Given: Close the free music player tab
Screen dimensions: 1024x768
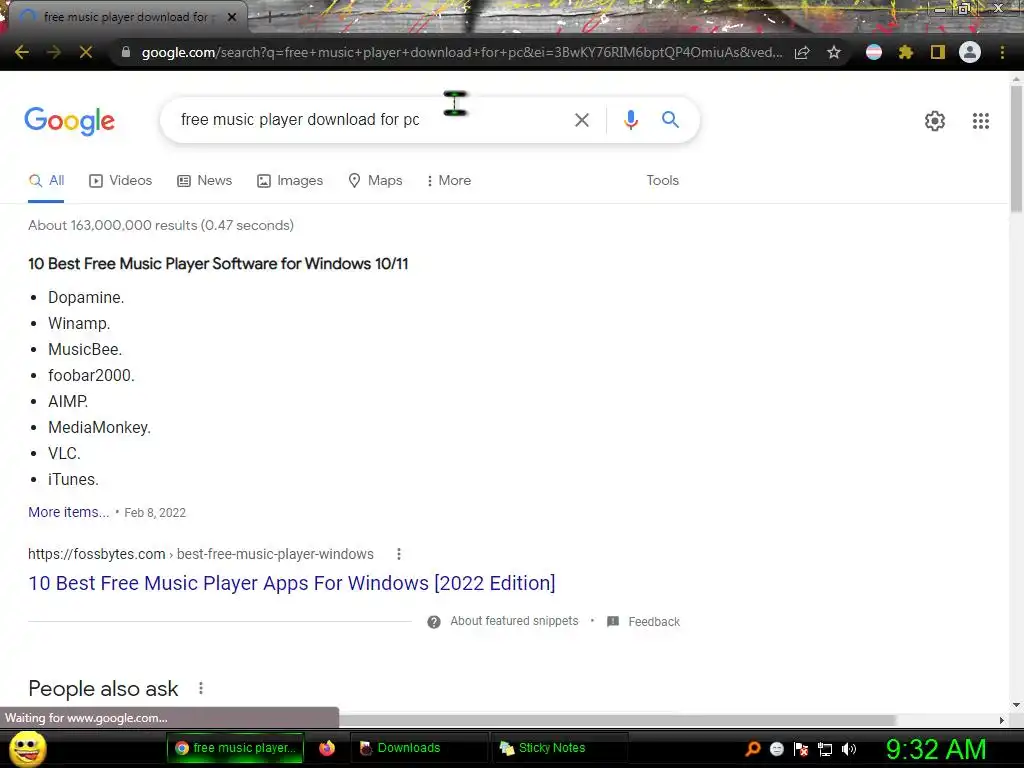Looking at the screenshot, I should [232, 17].
